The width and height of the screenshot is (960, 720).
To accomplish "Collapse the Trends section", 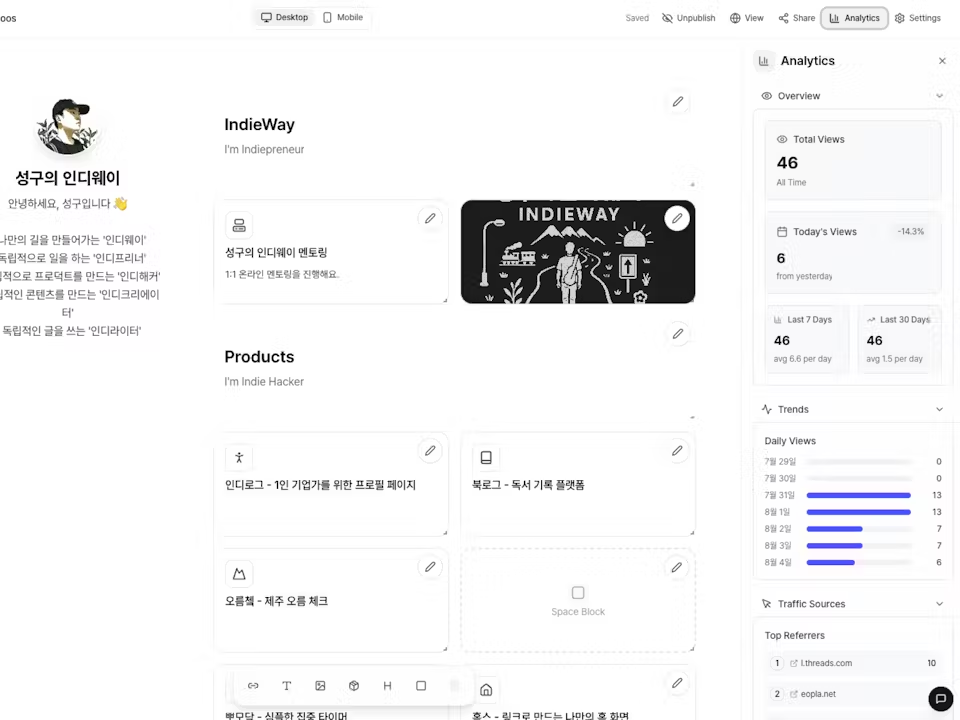I will [x=939, y=409].
